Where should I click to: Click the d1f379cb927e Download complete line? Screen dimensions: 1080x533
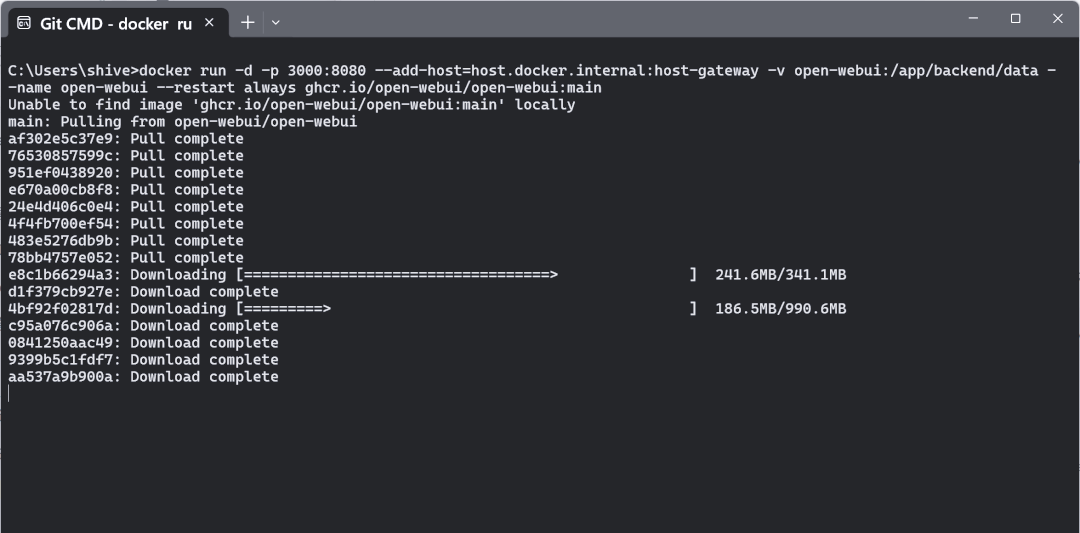click(143, 292)
